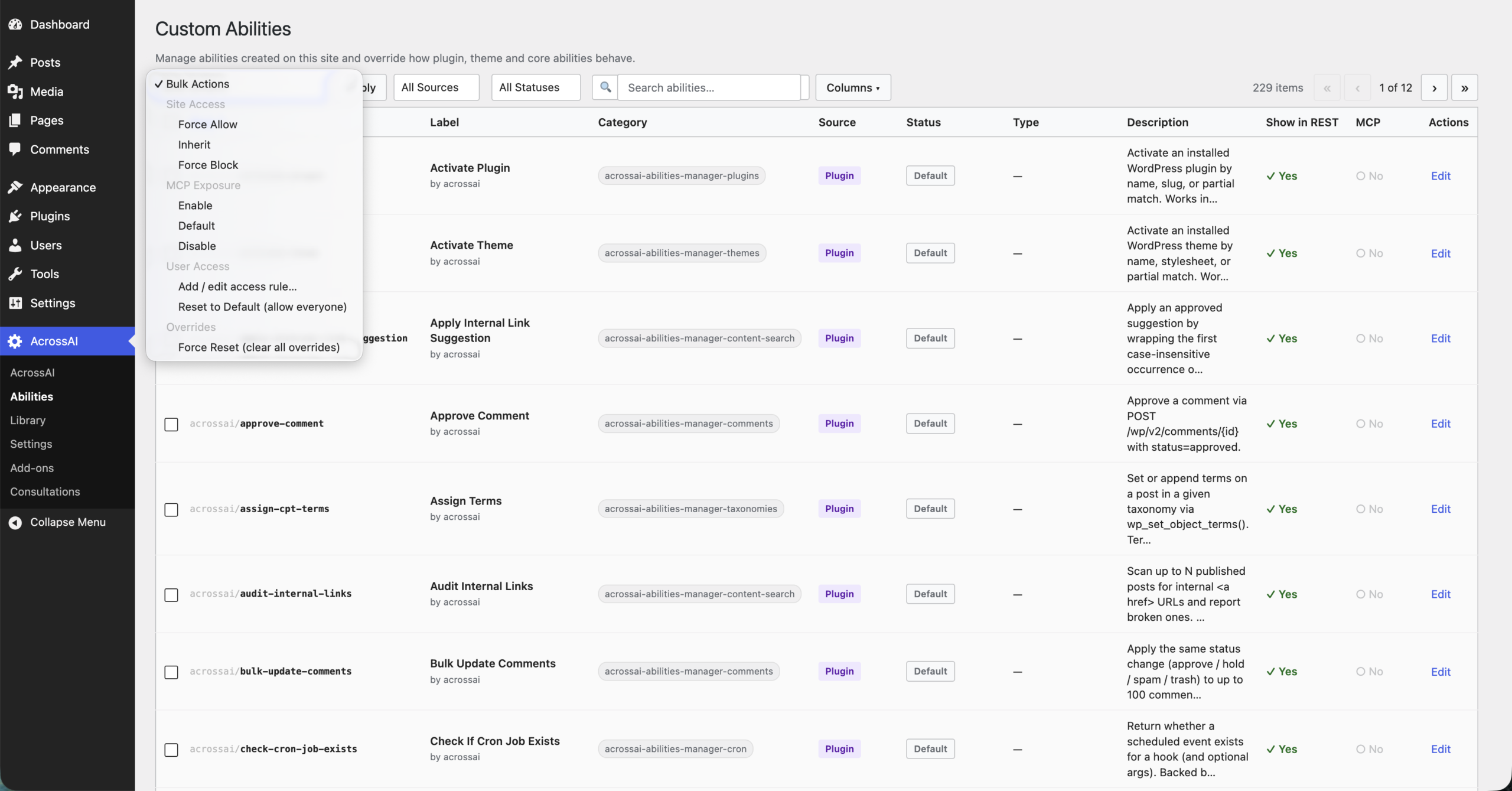Click the "229 items" count text
This screenshot has width=1512, height=791.
[x=1278, y=87]
